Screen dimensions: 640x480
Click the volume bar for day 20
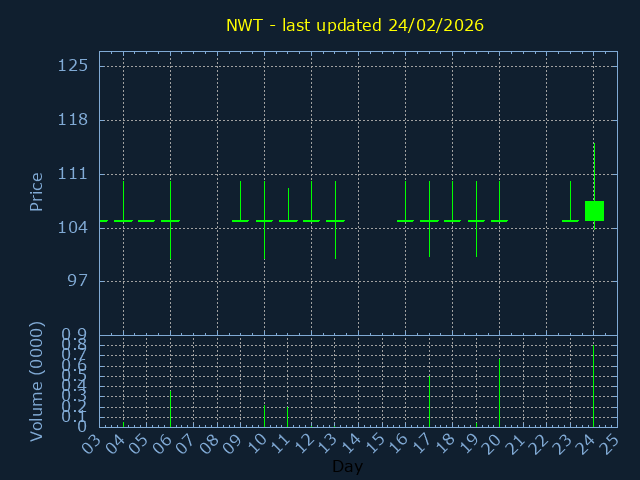click(500, 392)
